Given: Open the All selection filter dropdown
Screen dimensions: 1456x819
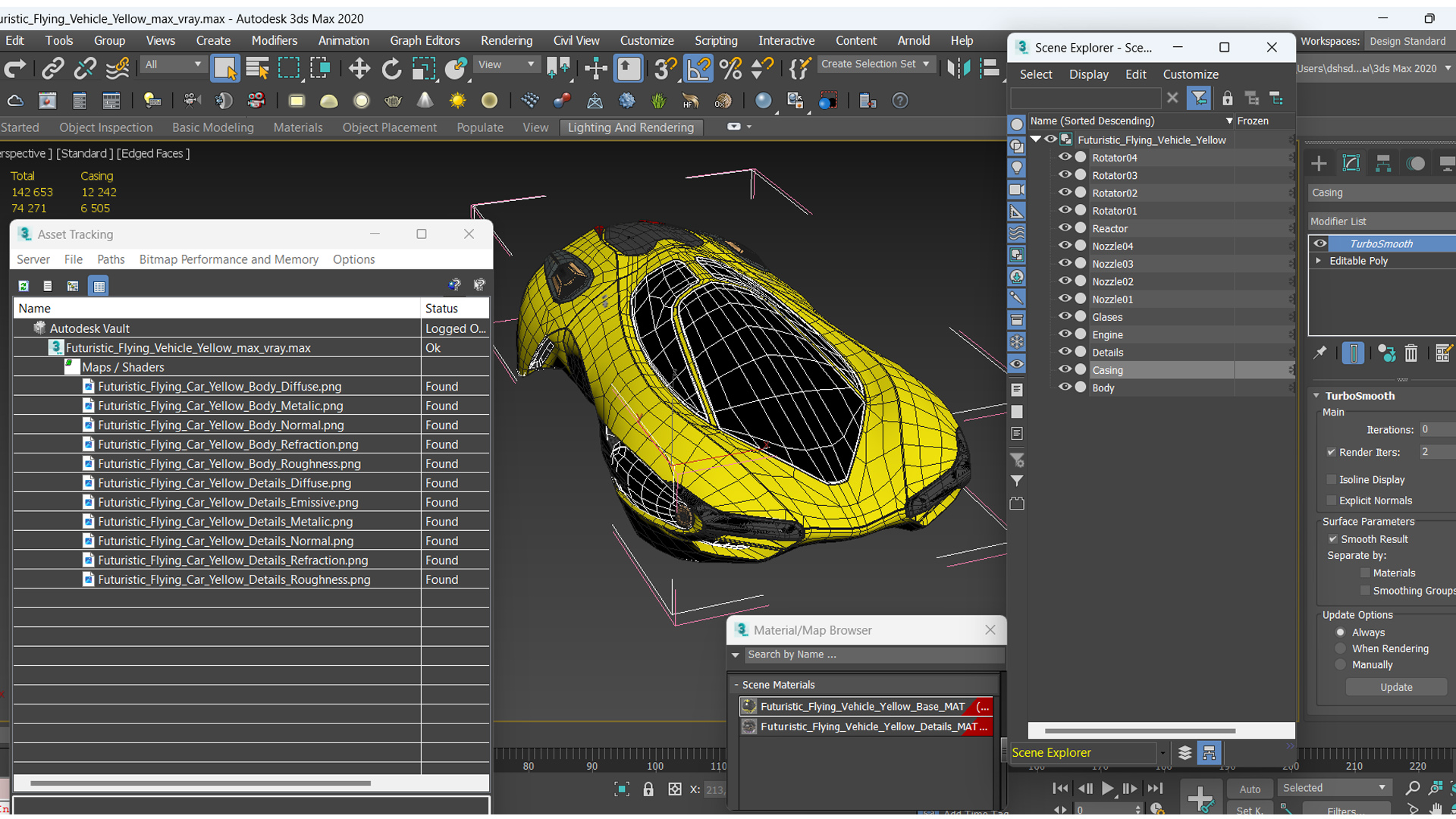Looking at the screenshot, I should click(174, 64).
